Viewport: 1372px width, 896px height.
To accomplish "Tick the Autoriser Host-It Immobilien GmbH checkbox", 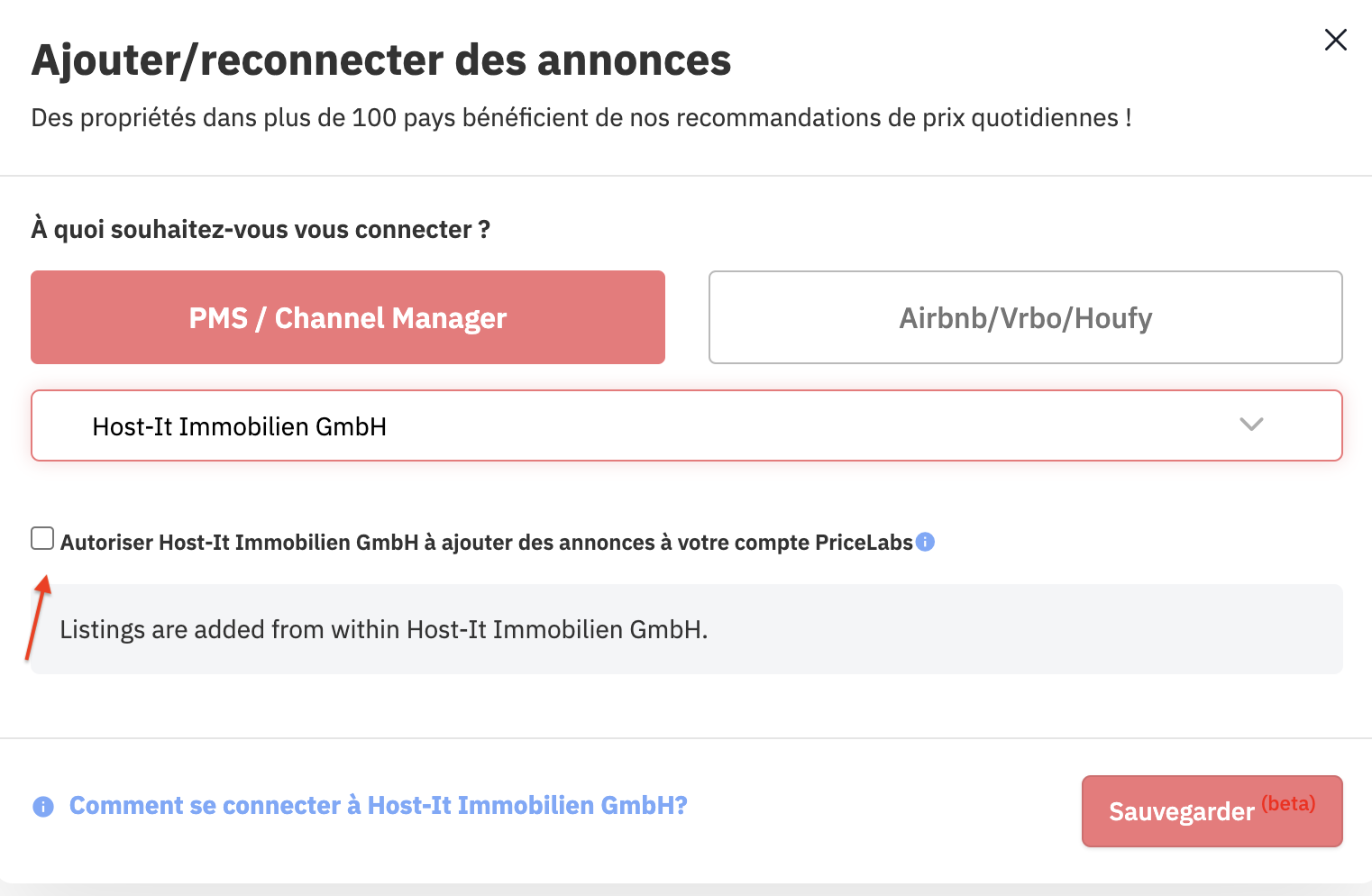I will pyautogui.click(x=42, y=538).
